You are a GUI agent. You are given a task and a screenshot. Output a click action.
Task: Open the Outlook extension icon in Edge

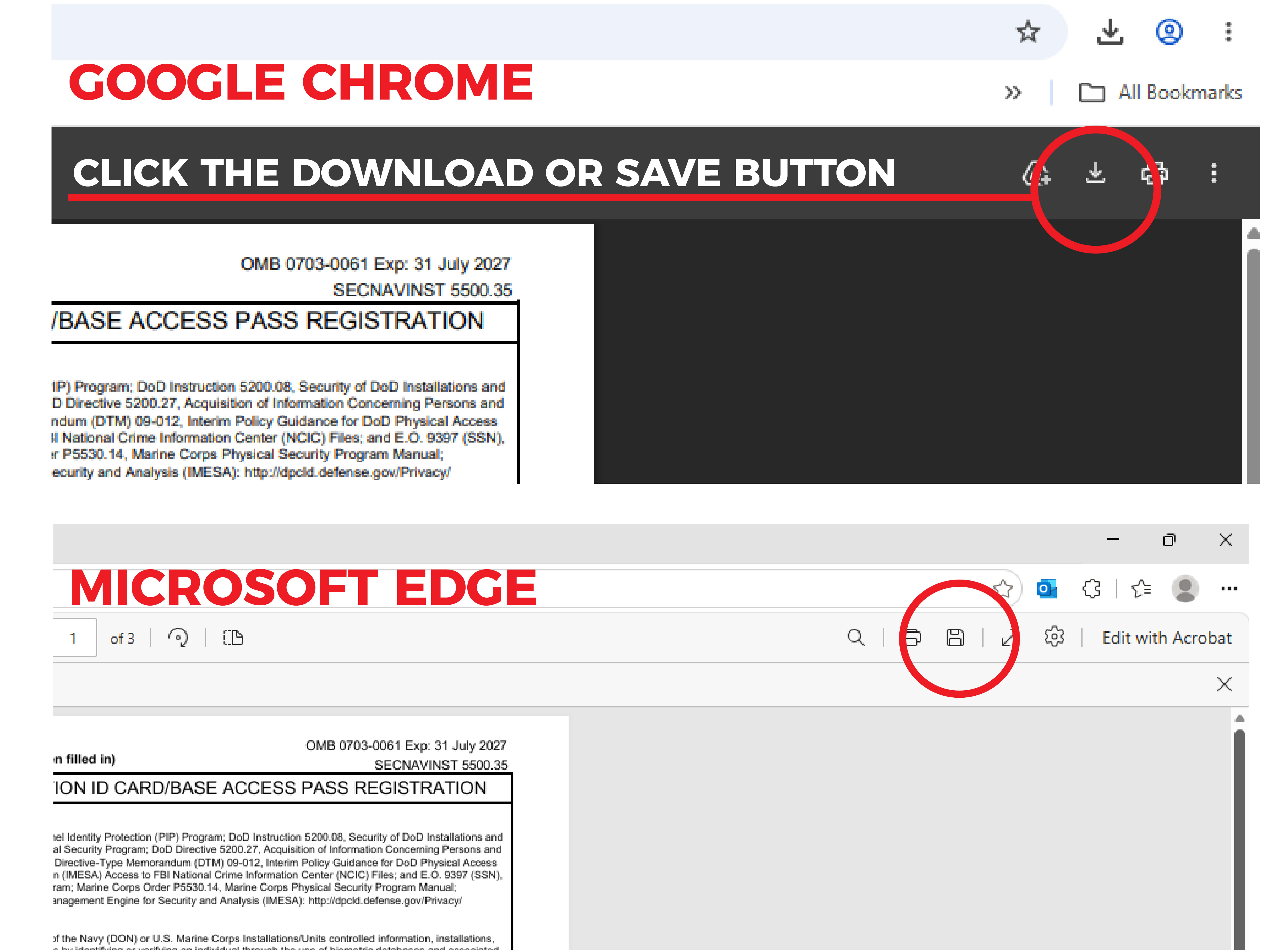(x=1046, y=589)
